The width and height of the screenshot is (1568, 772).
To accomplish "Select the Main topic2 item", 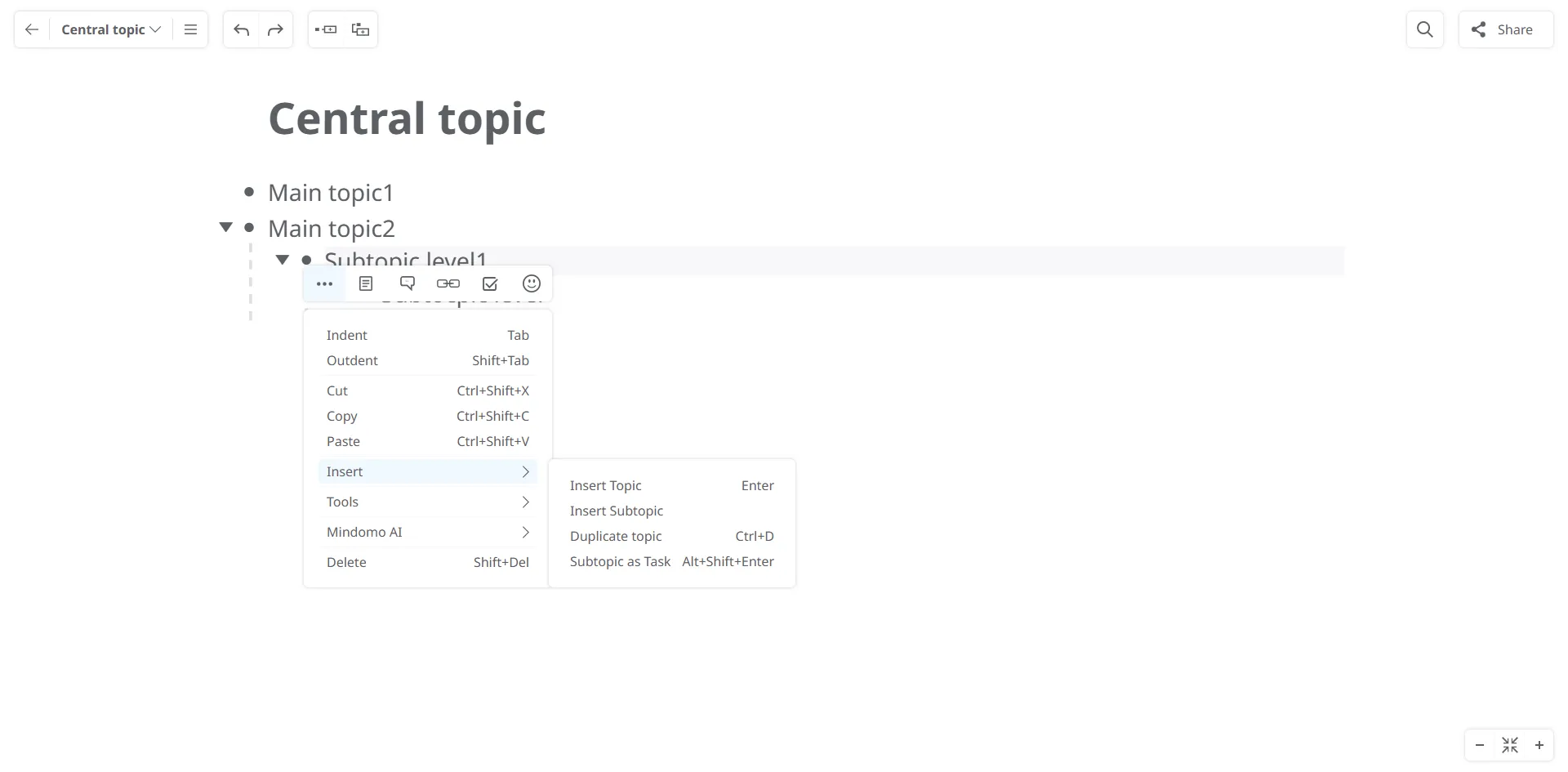I will point(332,229).
